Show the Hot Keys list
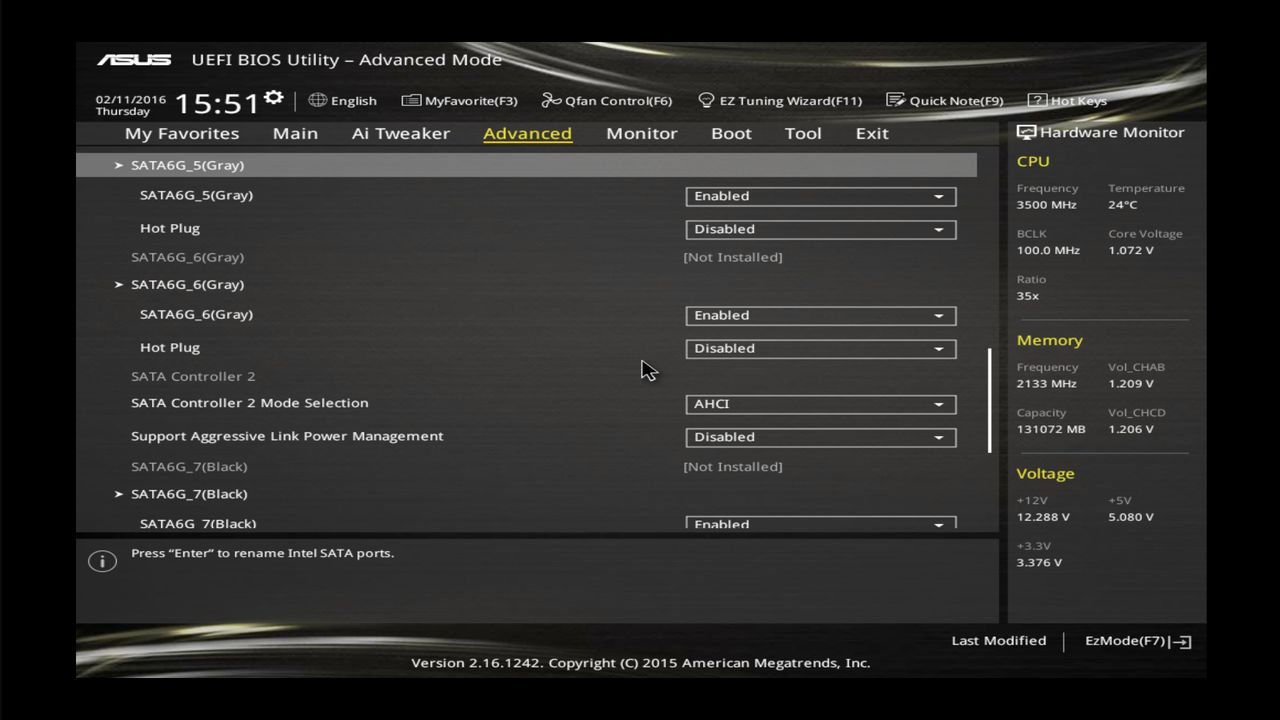This screenshot has height=720, width=1280. pyautogui.click(x=1067, y=100)
